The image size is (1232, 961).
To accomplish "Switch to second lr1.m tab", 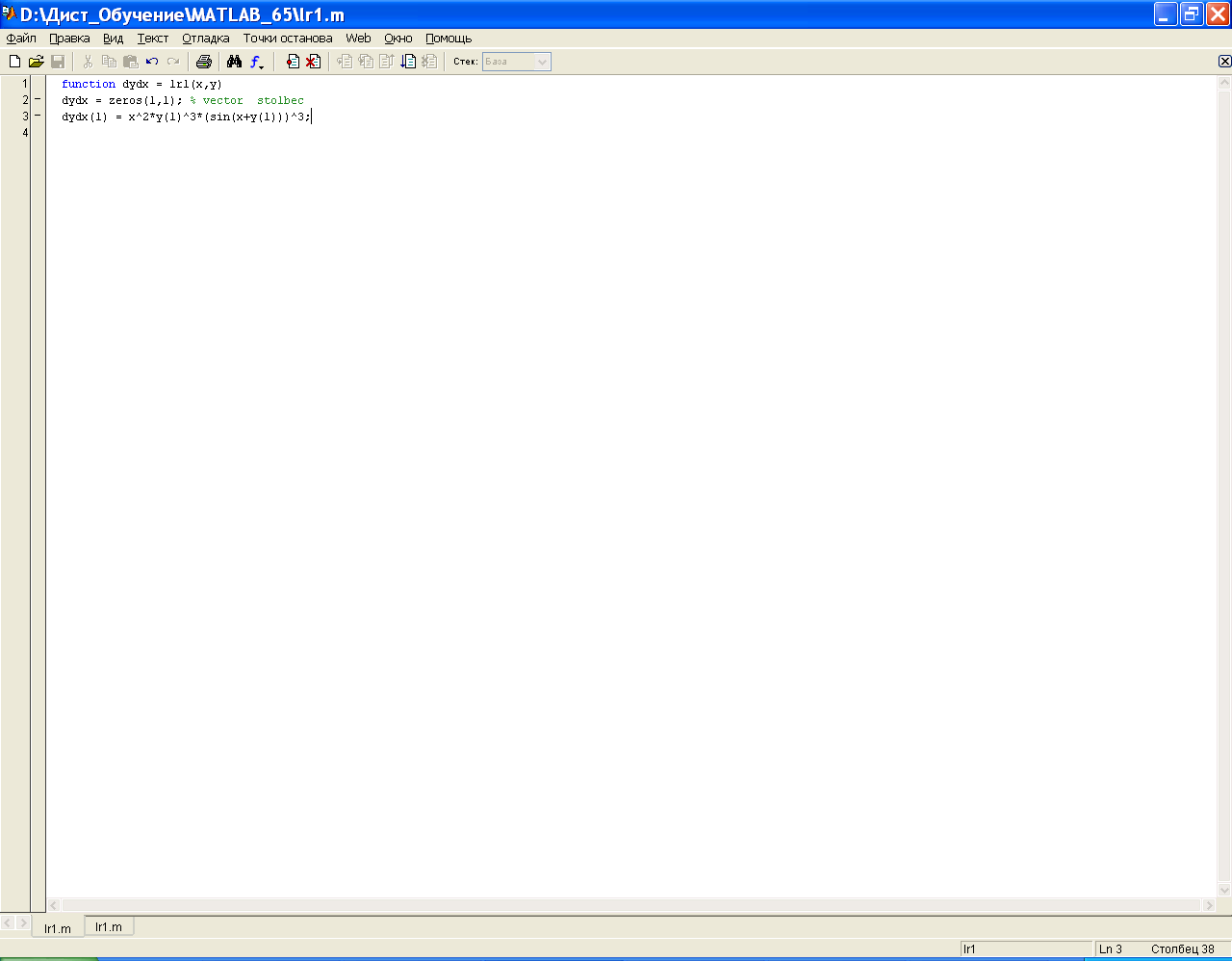I will pyautogui.click(x=109, y=926).
